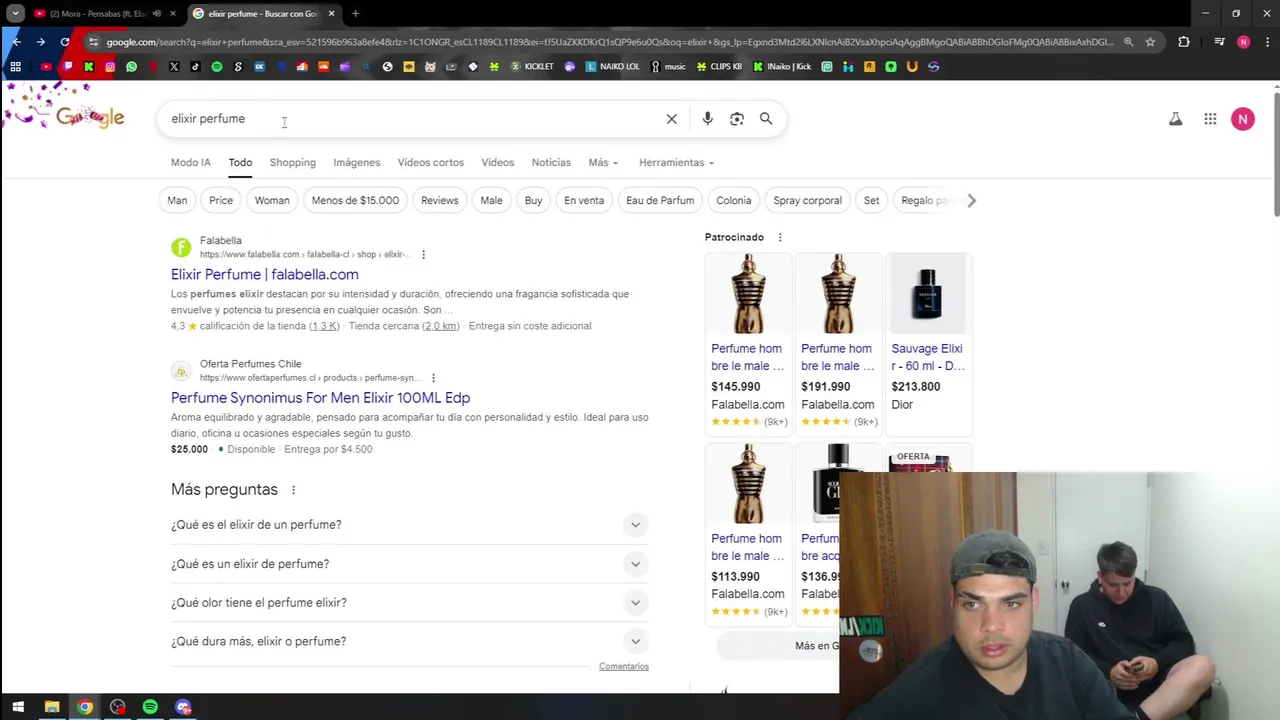This screenshot has width=1280, height=720.
Task: Switch to Imágenes results tab
Action: click(357, 162)
